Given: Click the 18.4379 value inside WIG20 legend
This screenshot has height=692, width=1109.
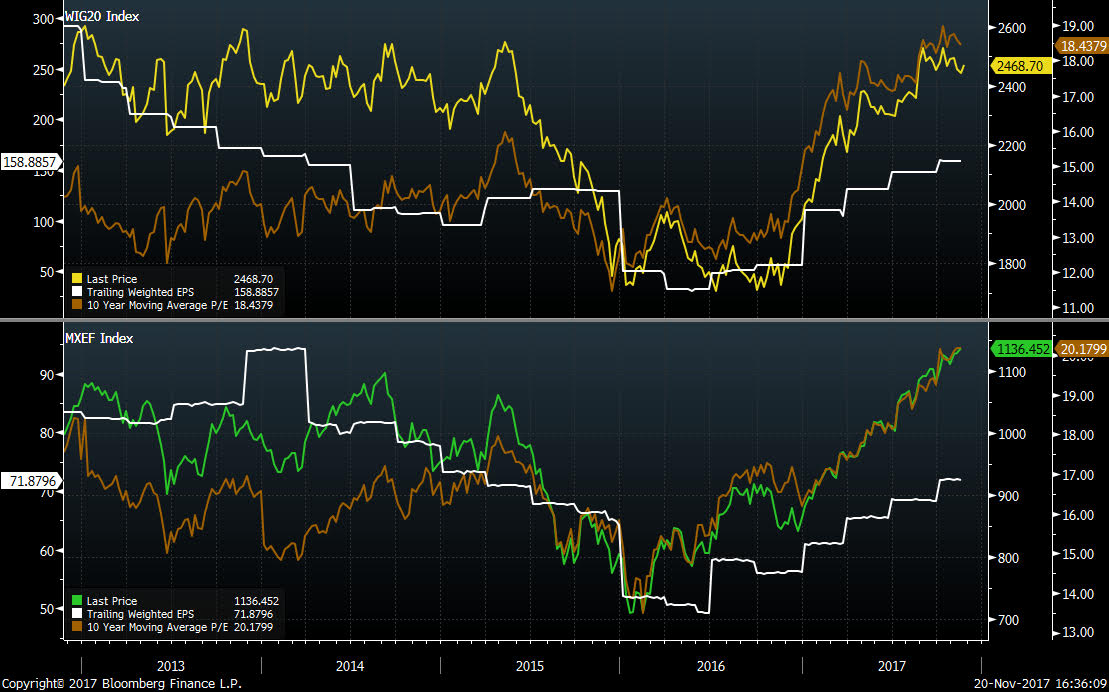Looking at the screenshot, I should pyautogui.click(x=253, y=306).
